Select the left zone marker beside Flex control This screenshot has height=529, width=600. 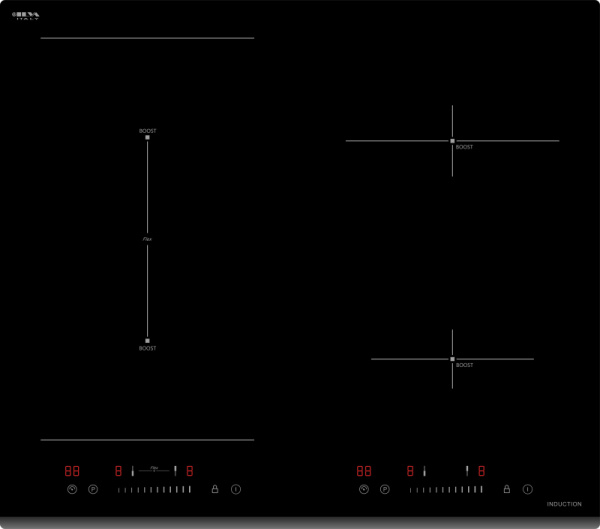pyautogui.click(x=133, y=471)
